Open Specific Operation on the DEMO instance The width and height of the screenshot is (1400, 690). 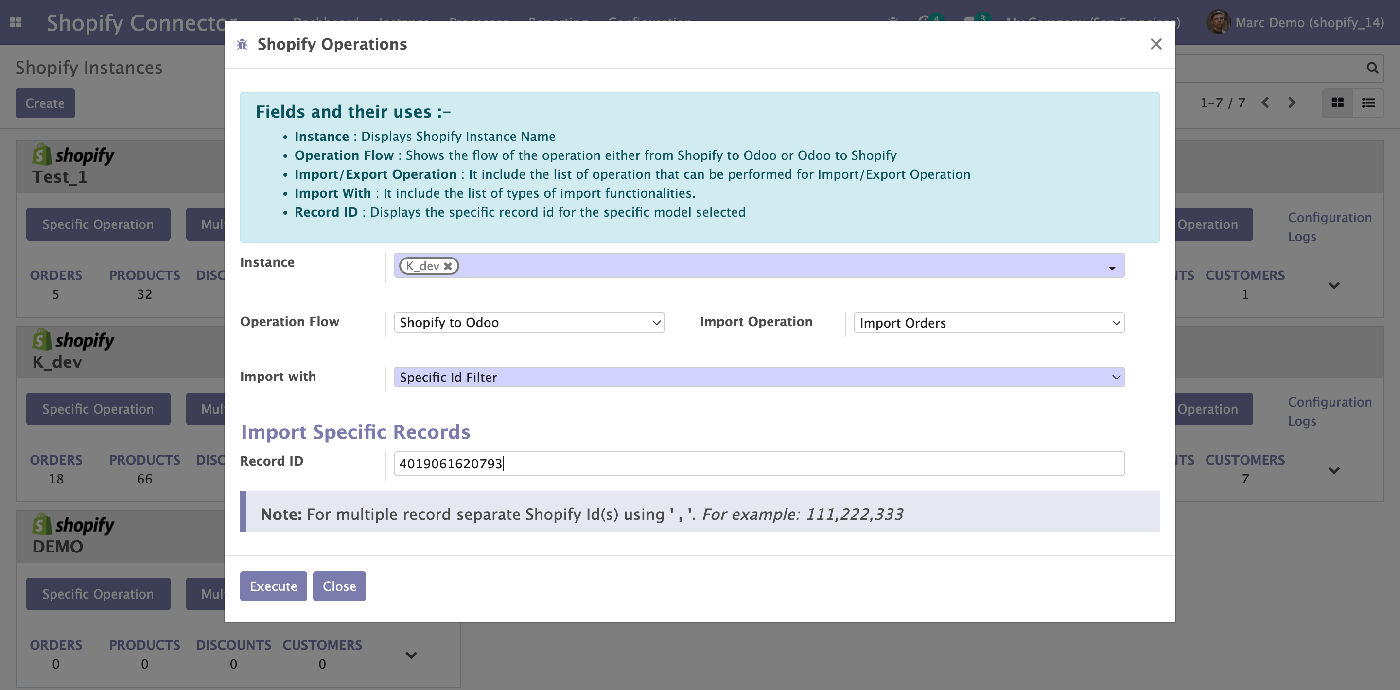tap(98, 594)
